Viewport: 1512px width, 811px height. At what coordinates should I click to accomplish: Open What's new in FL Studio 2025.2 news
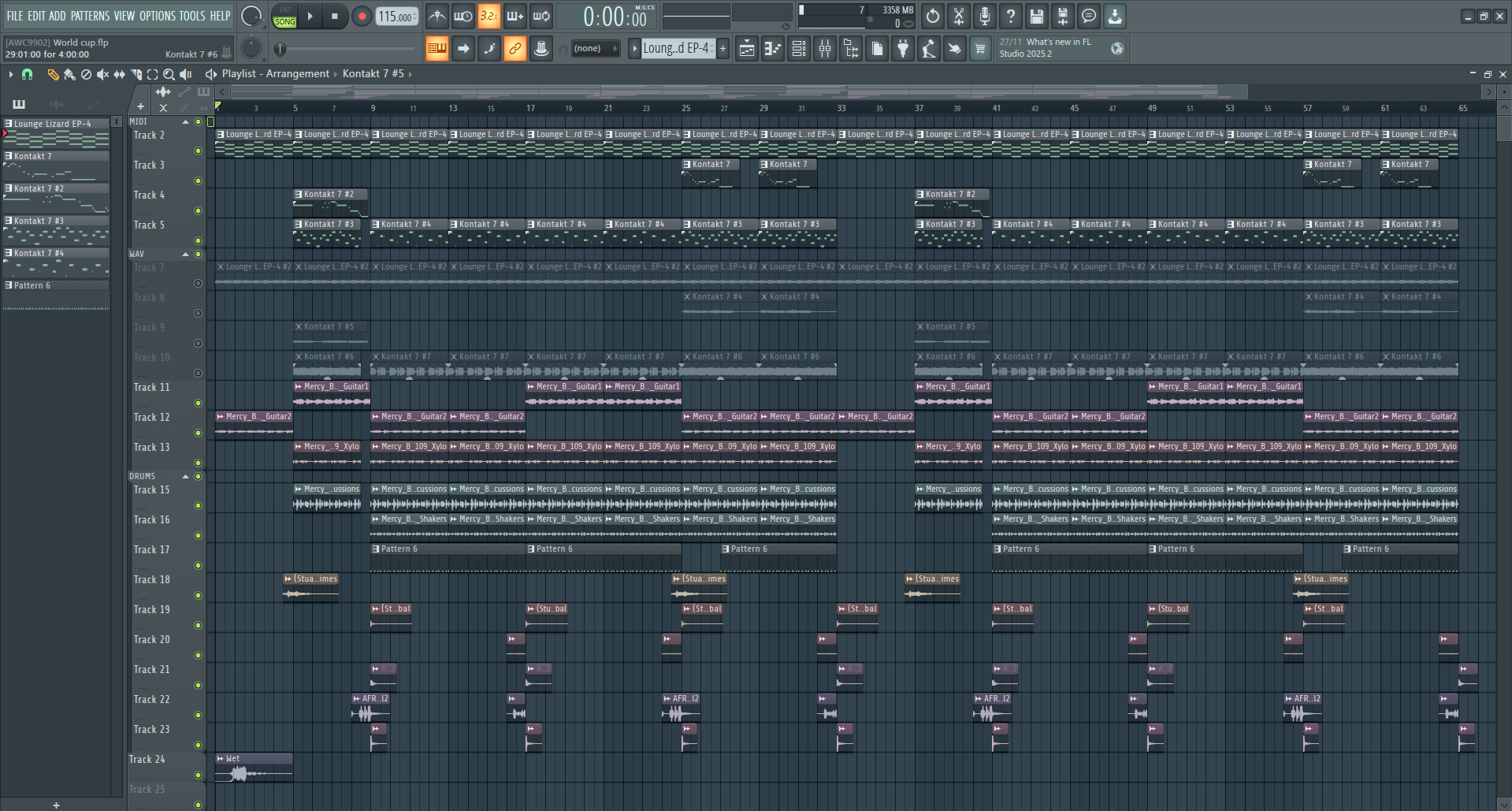point(1061,48)
